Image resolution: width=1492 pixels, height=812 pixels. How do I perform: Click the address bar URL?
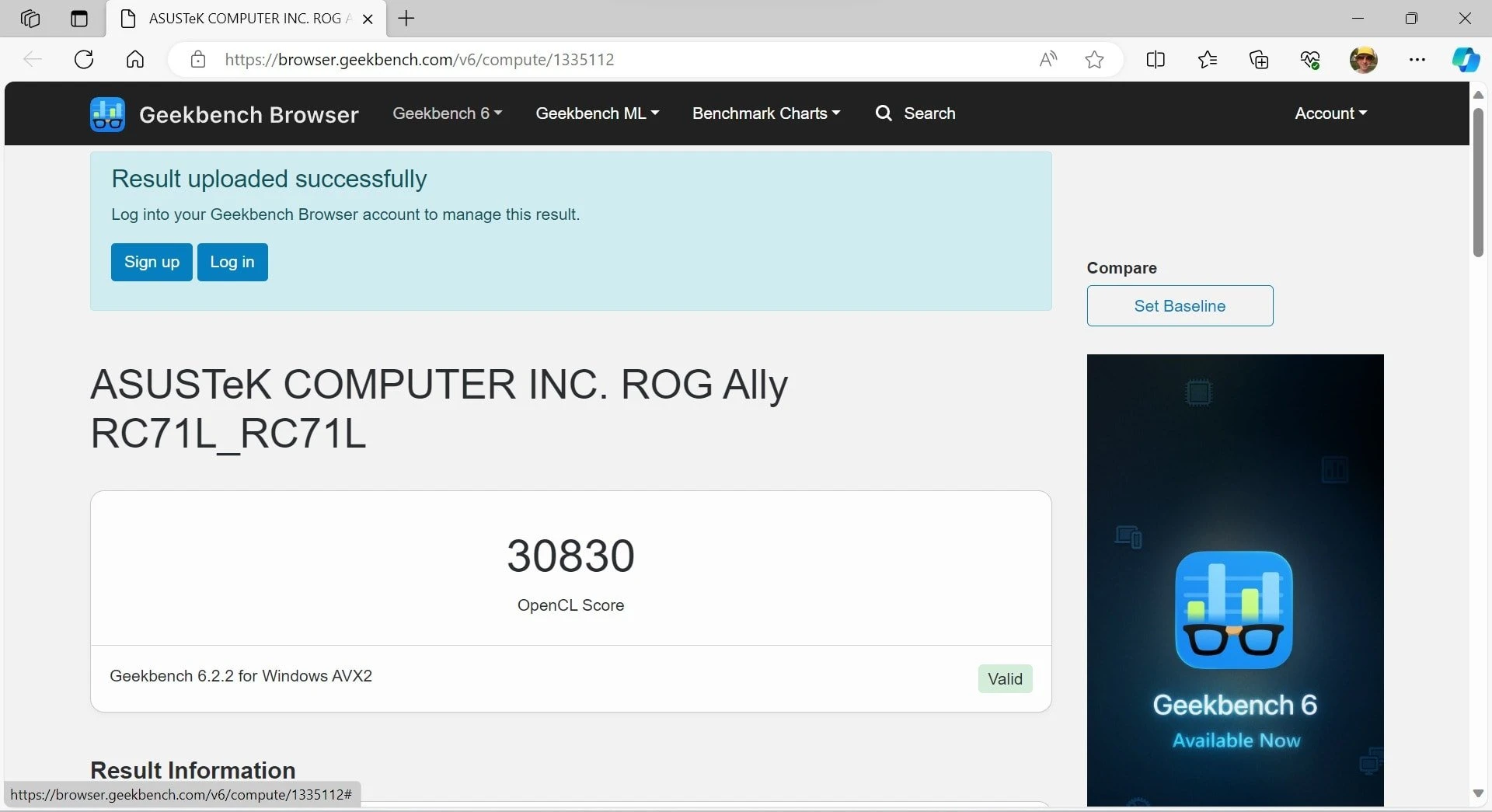419,59
